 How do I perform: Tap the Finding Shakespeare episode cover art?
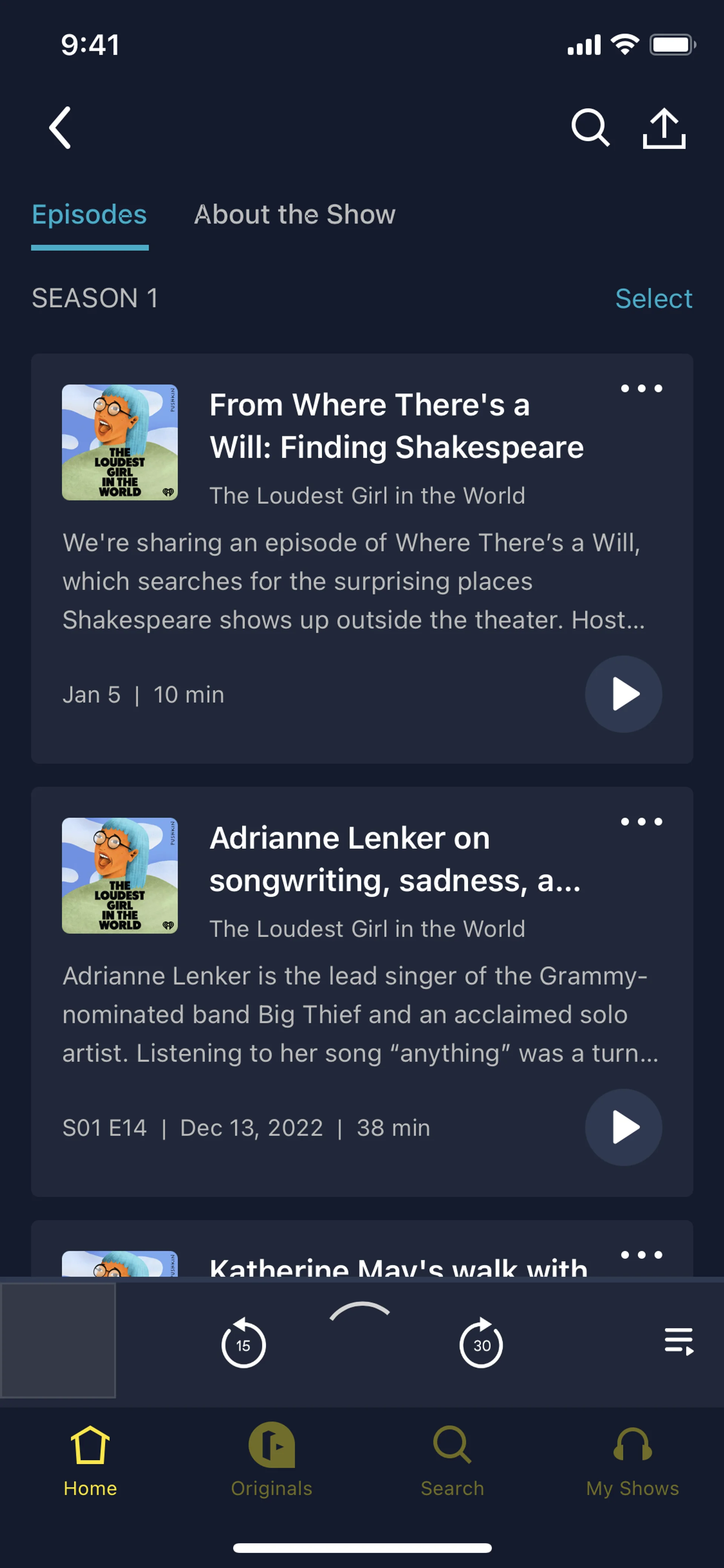[120, 442]
